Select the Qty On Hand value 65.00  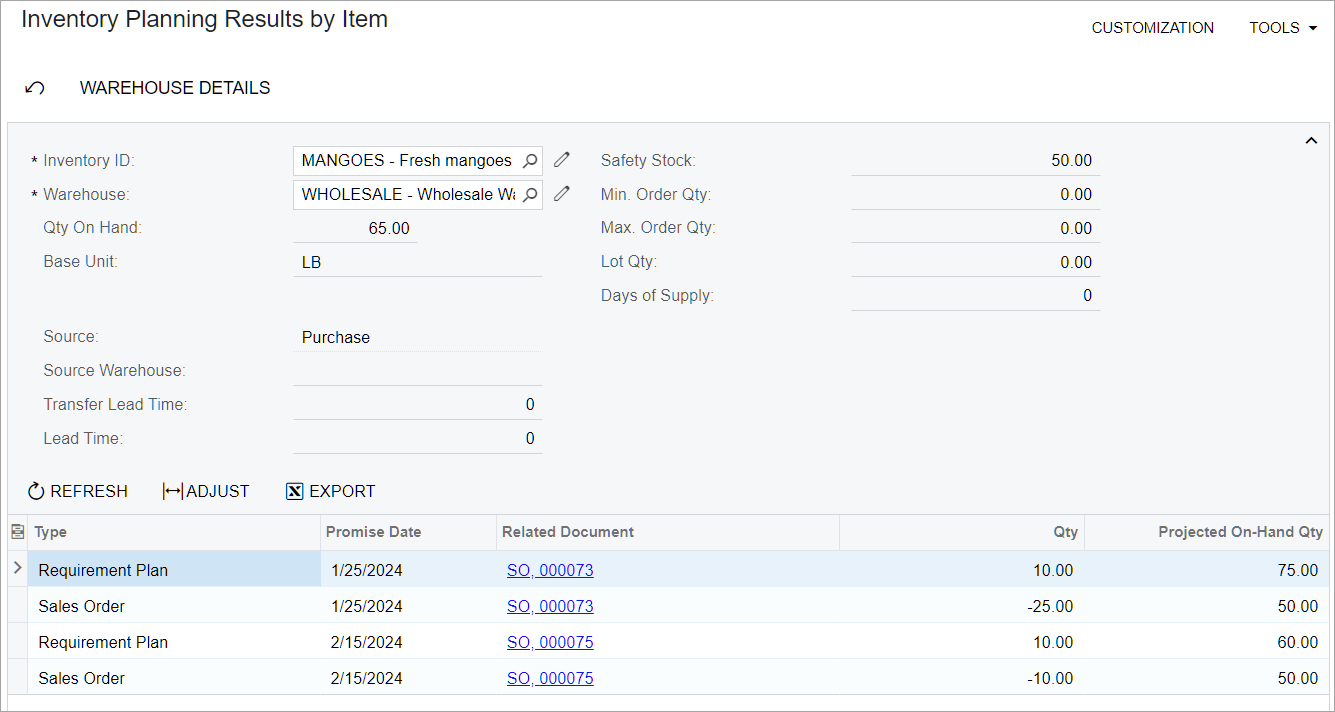(389, 228)
